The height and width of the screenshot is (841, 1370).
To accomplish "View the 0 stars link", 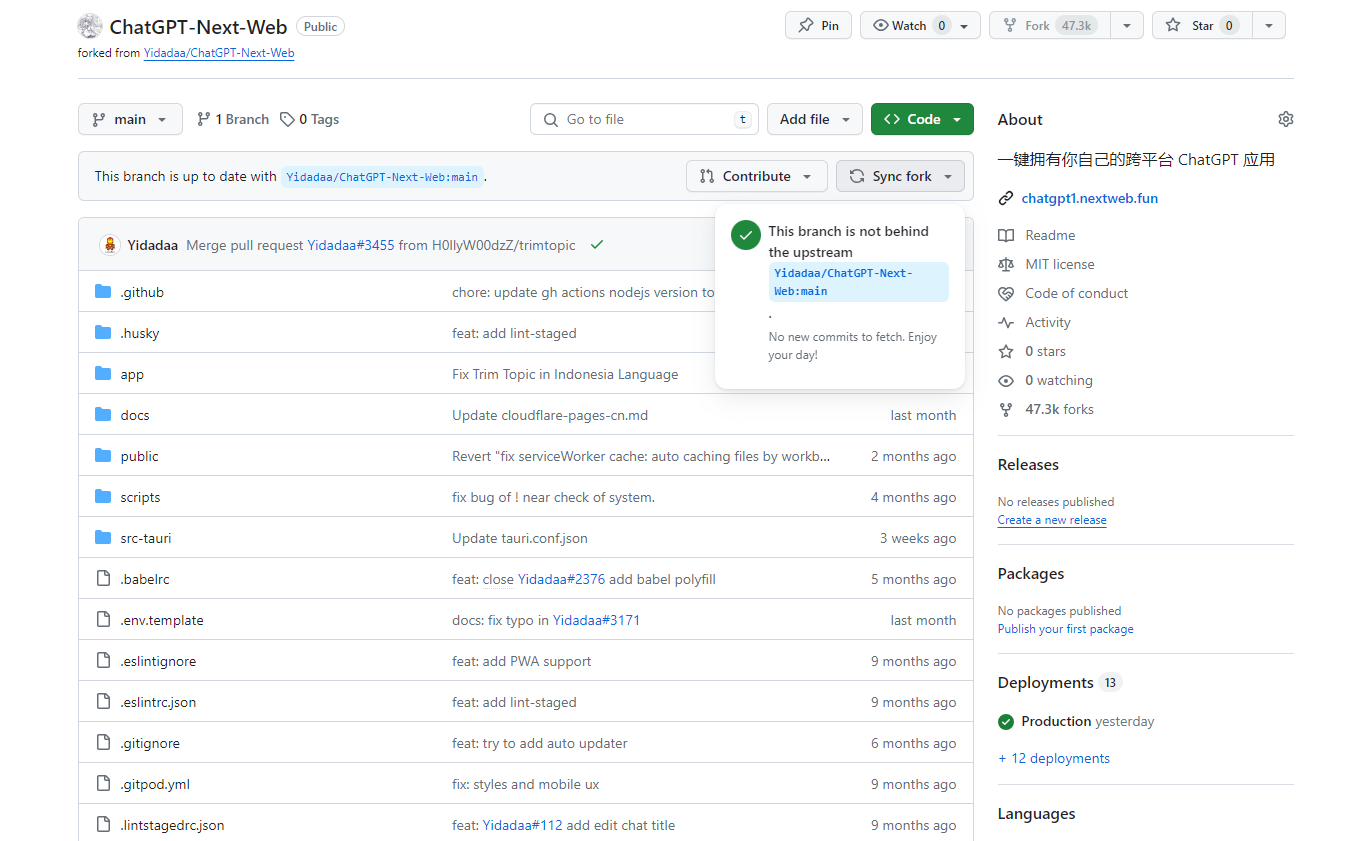I will coord(1046,351).
